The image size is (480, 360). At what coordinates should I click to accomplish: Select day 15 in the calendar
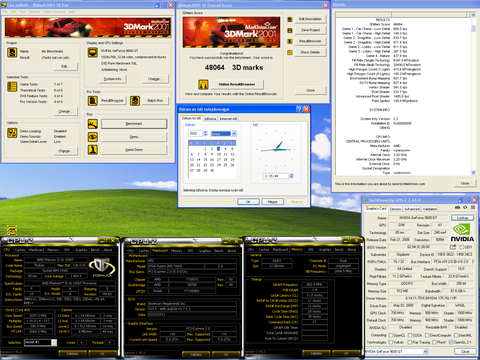[205, 160]
